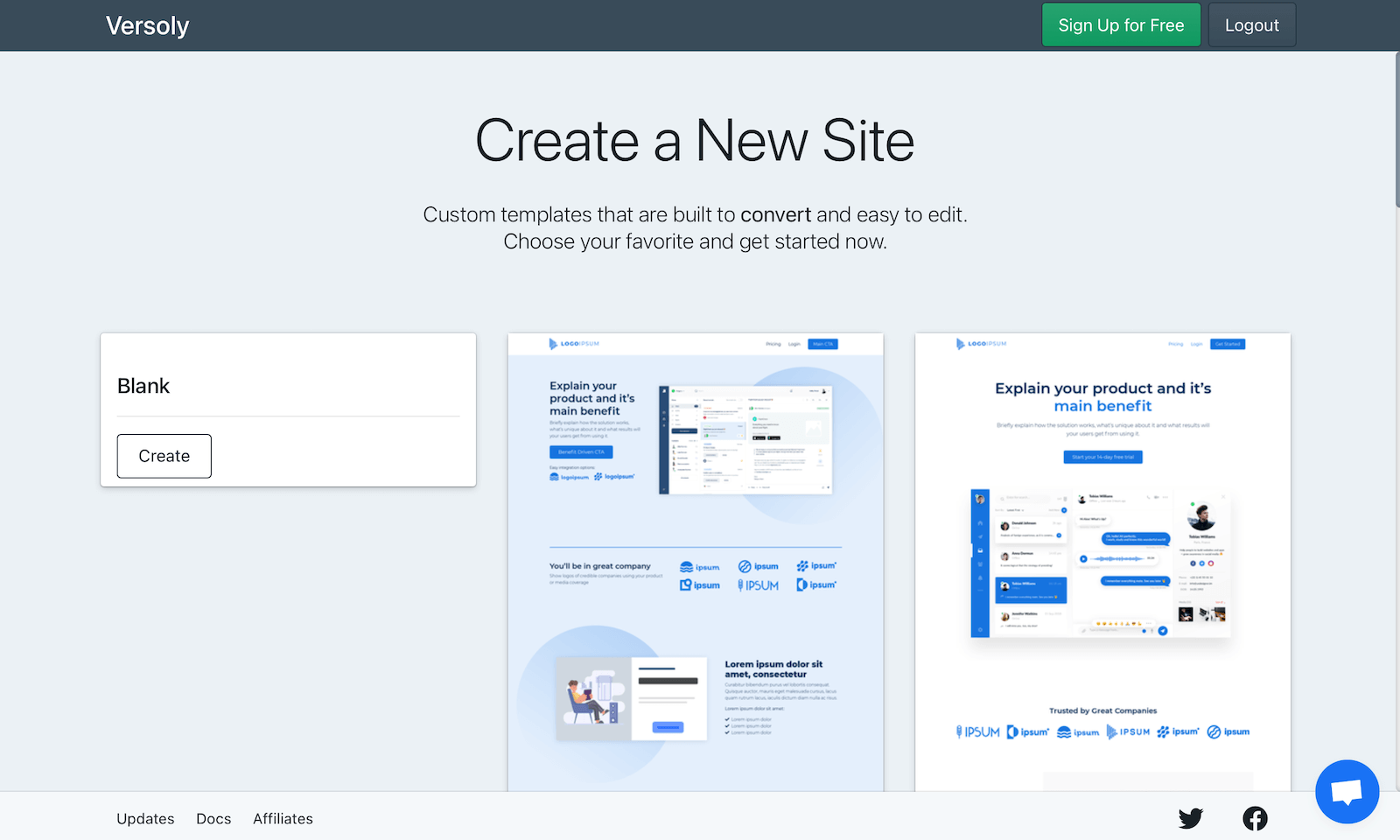Open the Twitter icon link

click(1191, 818)
